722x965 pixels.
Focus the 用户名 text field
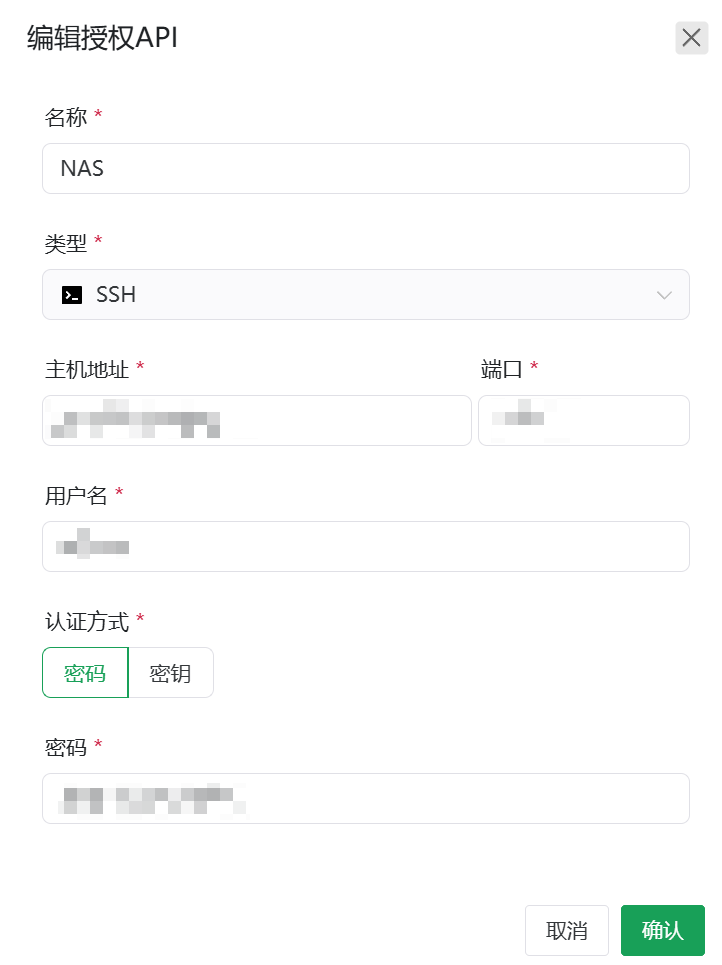365,546
